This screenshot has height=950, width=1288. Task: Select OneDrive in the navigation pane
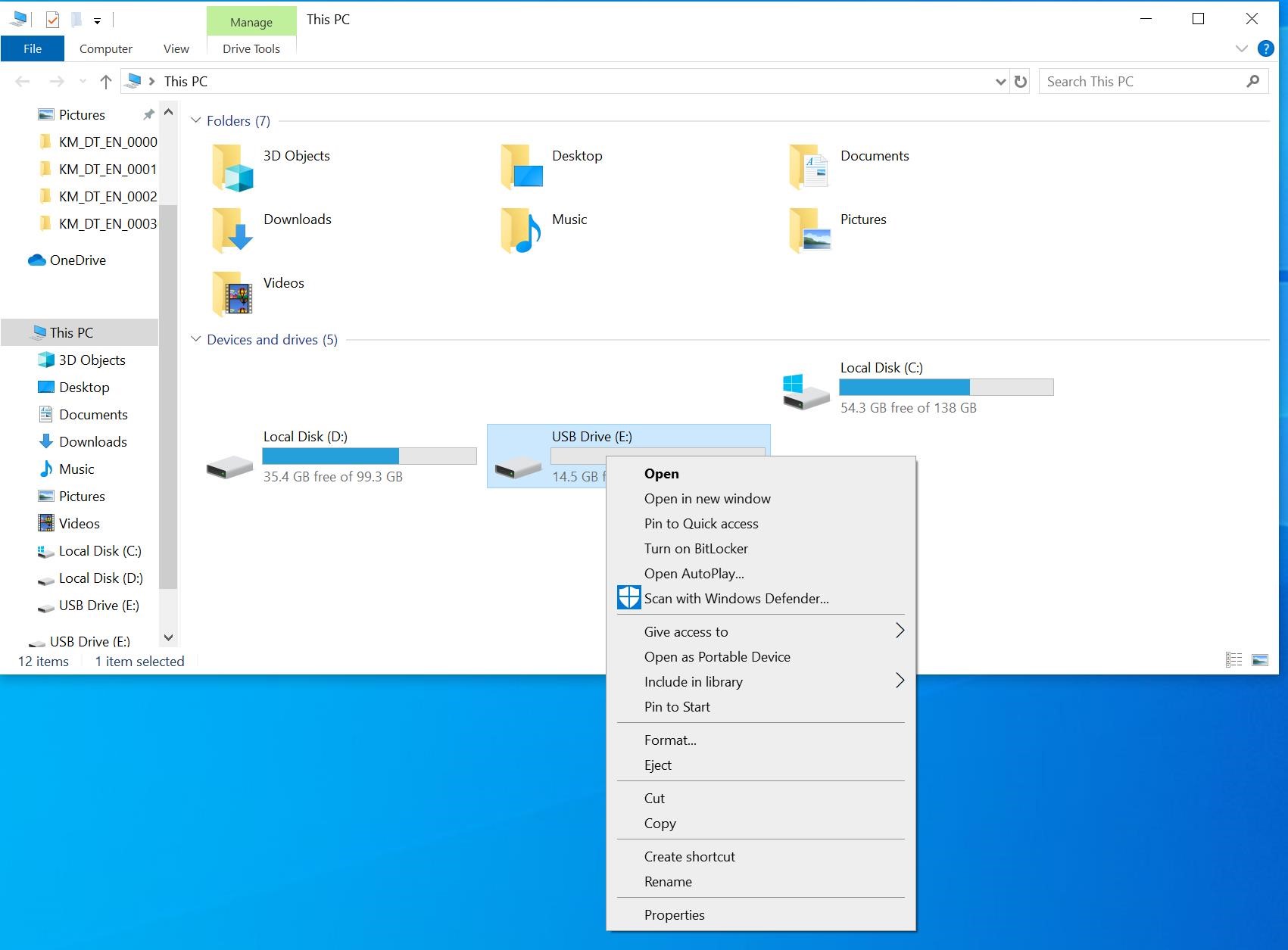tap(77, 260)
